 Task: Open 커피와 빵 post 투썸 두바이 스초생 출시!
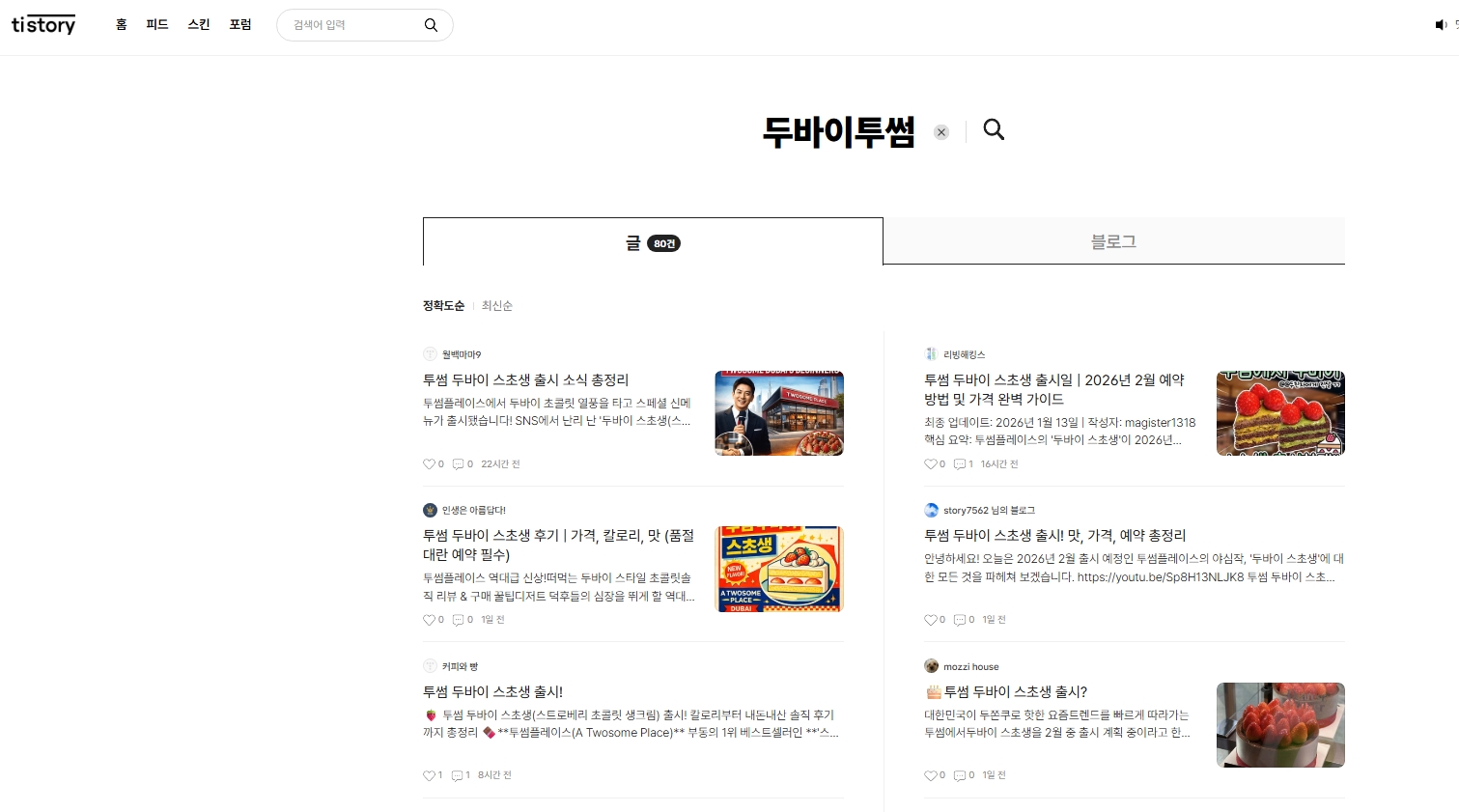click(492, 692)
